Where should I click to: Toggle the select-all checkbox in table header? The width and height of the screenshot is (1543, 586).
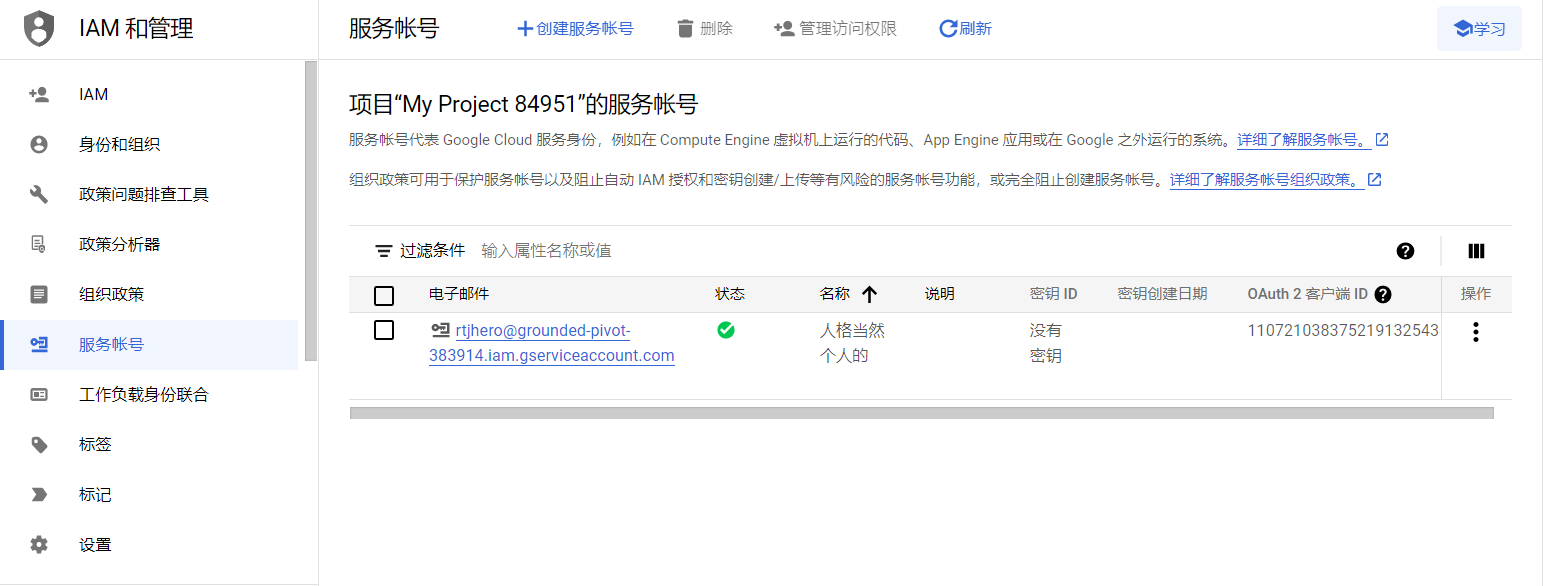(384, 295)
